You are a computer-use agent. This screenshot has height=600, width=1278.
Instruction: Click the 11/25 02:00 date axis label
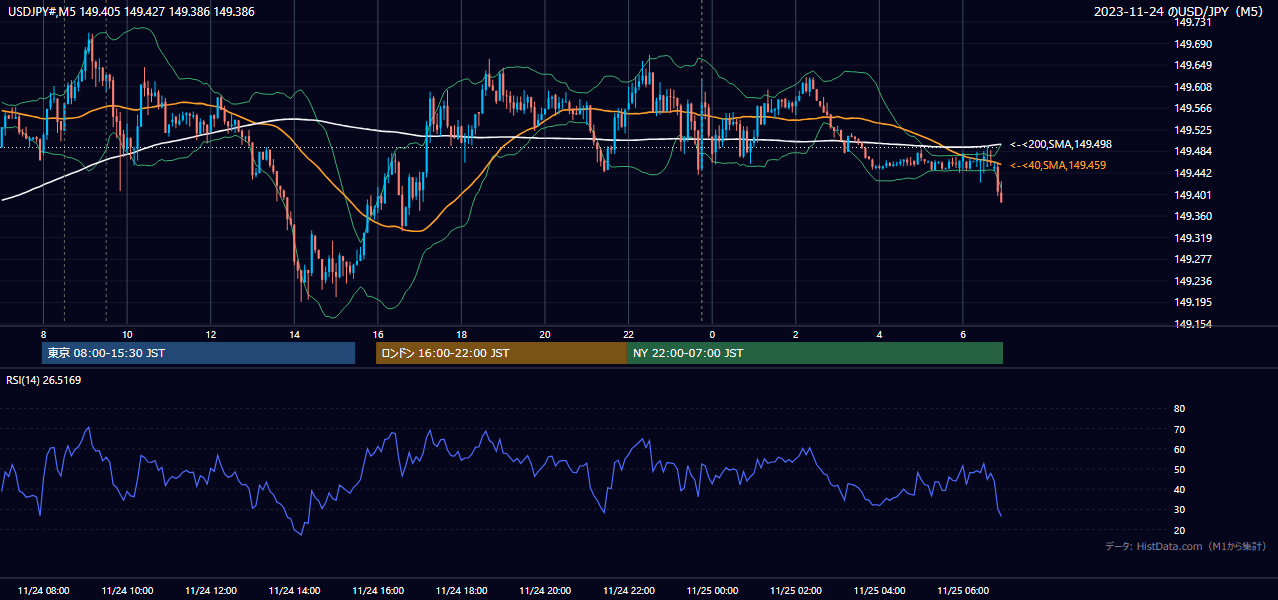[x=796, y=590]
